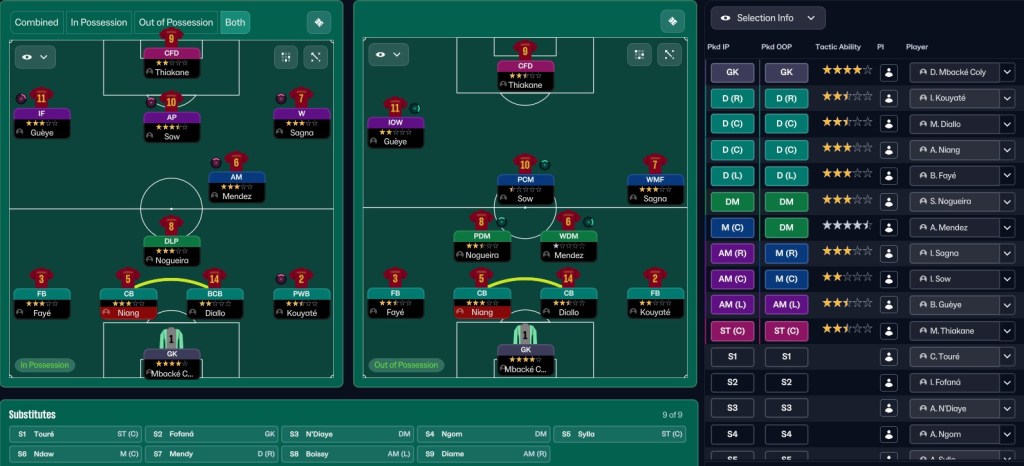
Task: Click the GK Pkd IP position button
Action: (732, 72)
